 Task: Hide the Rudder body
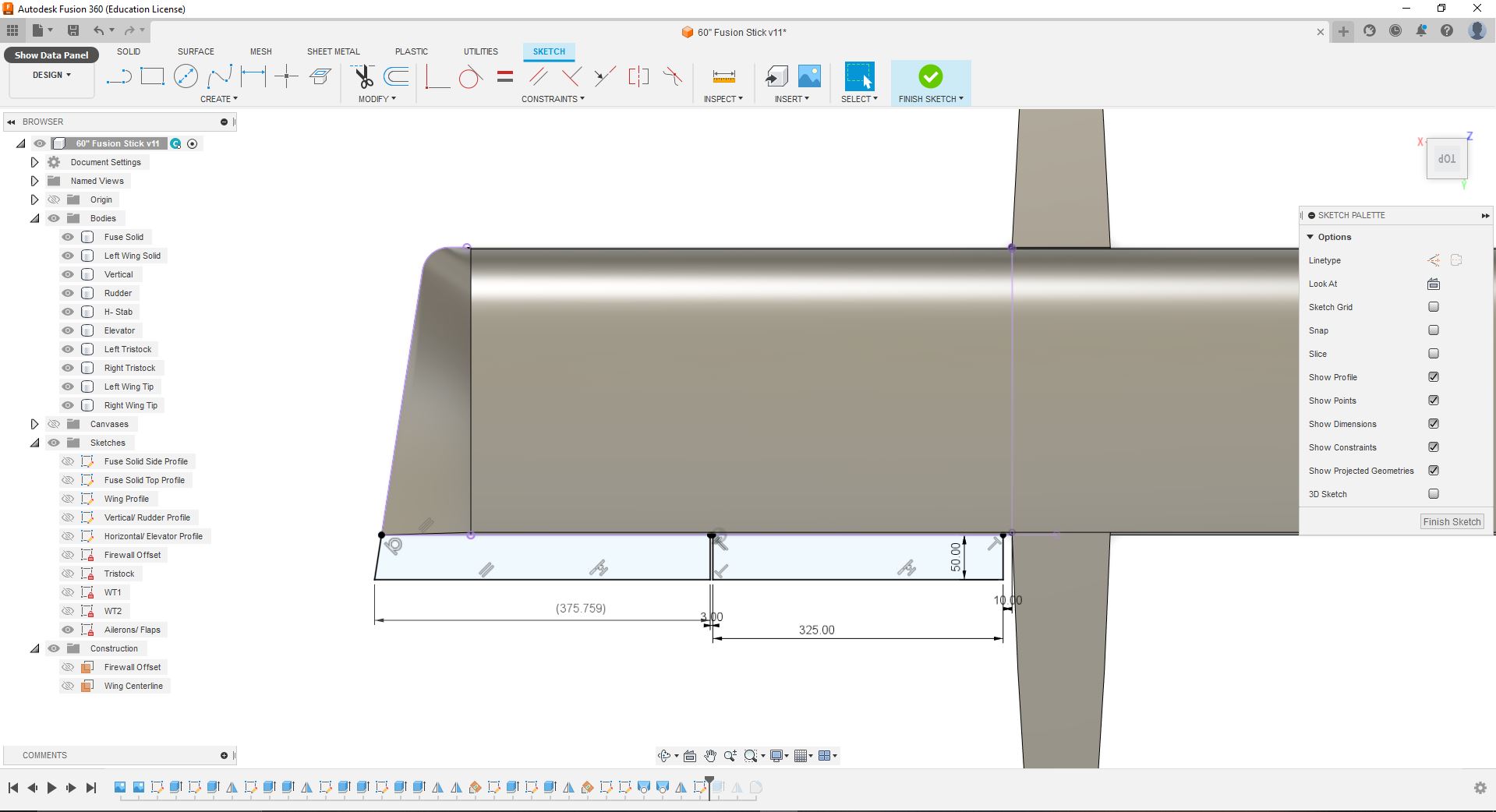coord(68,293)
